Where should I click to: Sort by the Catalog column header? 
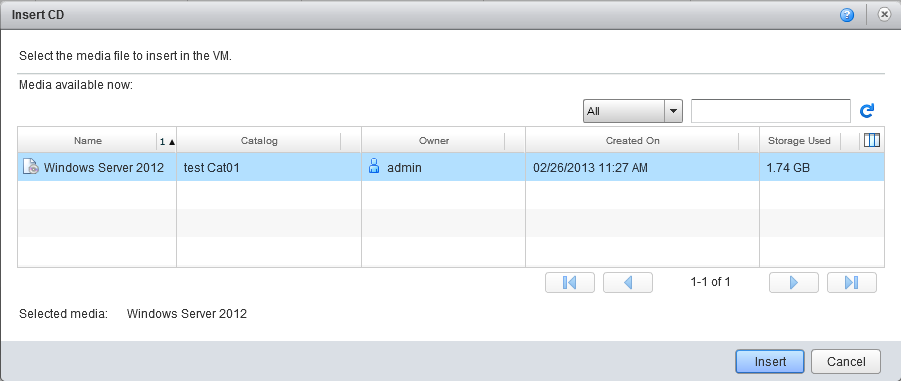(259, 141)
